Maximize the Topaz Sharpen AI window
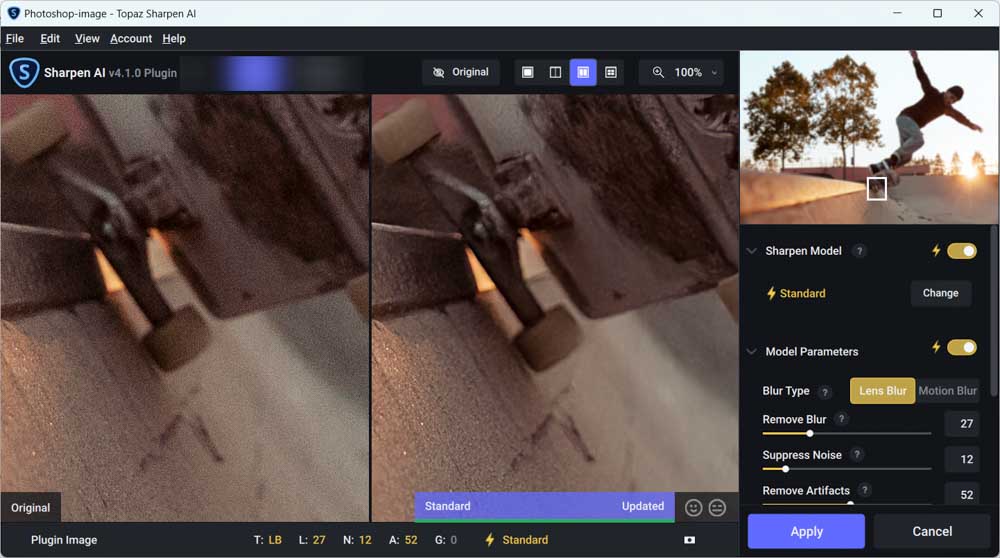This screenshot has width=1000, height=558. coord(937,13)
